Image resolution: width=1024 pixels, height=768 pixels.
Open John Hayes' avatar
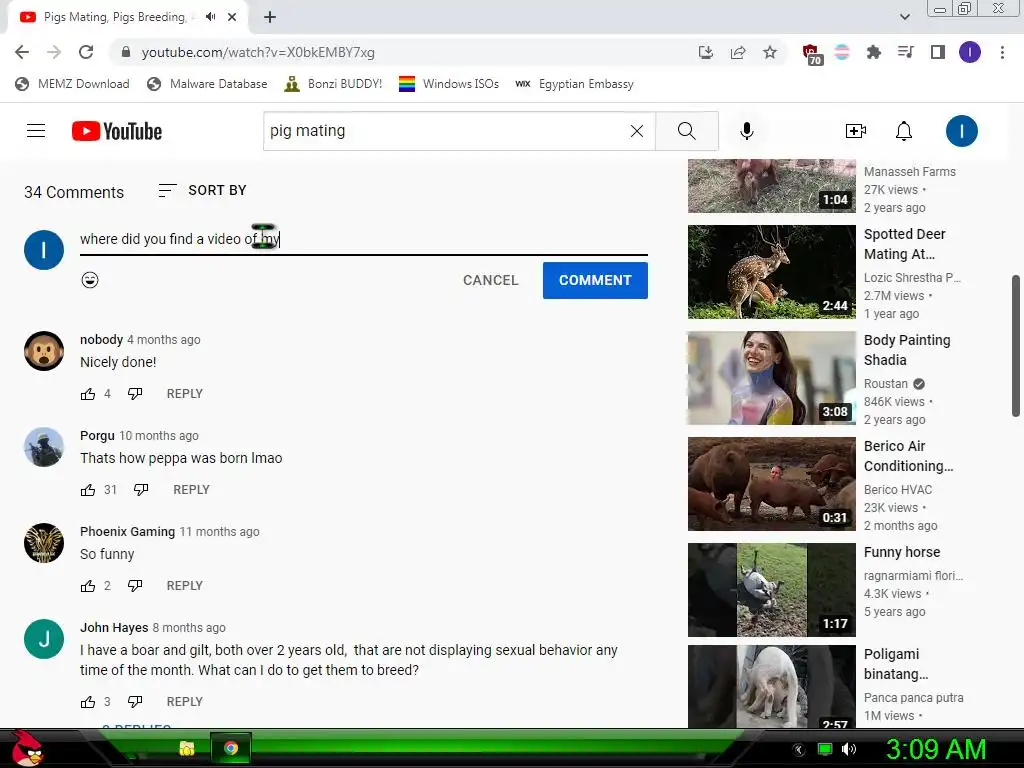click(x=44, y=639)
